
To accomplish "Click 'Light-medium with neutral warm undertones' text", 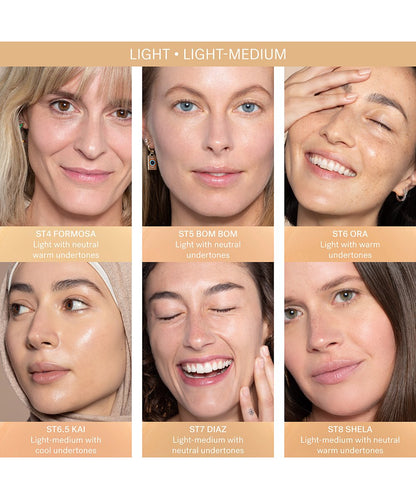I will (350, 445).
